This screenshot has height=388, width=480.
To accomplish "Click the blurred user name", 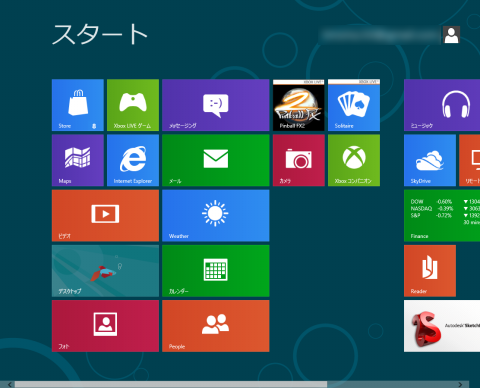I will click(x=379, y=35).
